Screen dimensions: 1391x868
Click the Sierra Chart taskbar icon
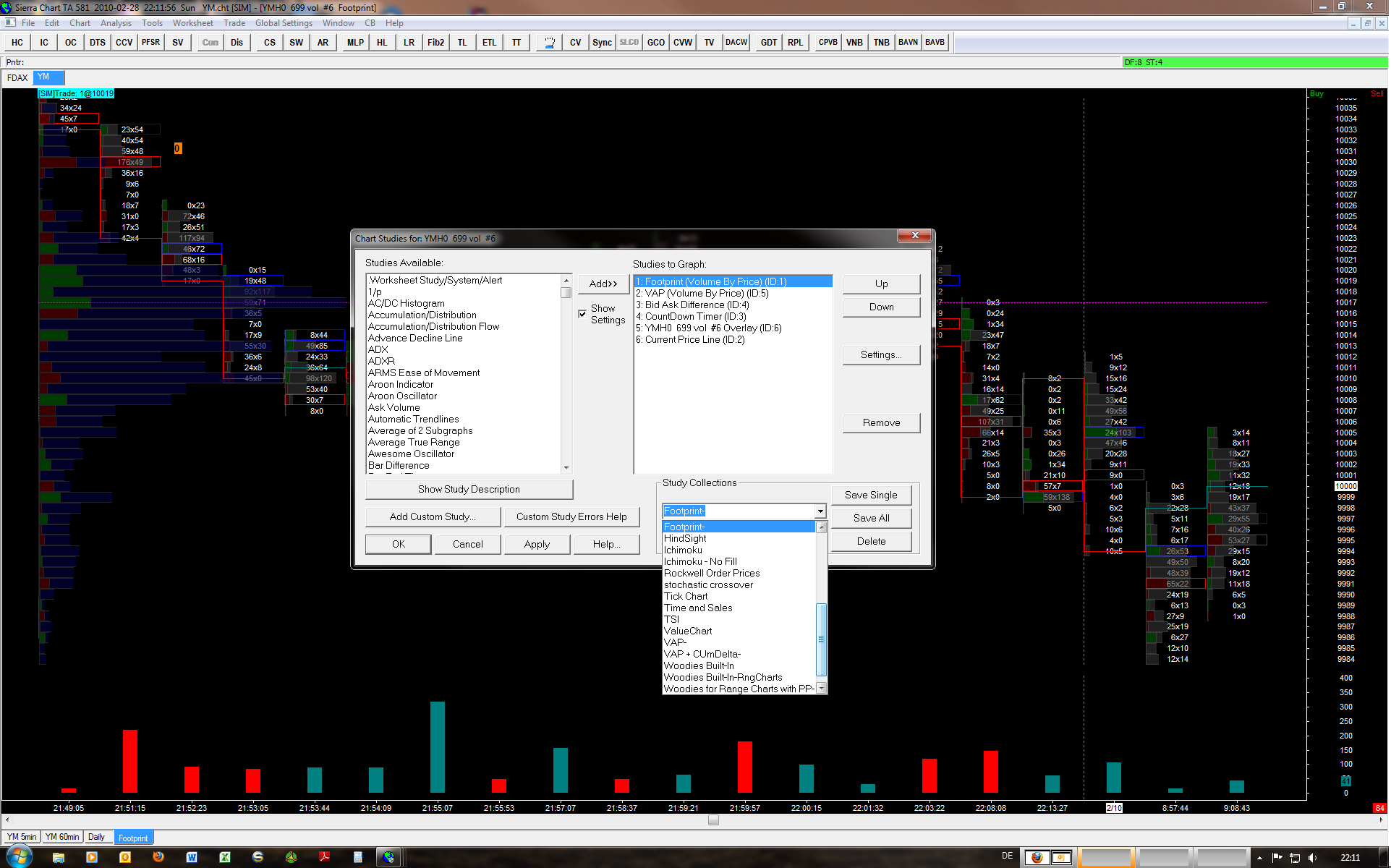[389, 857]
